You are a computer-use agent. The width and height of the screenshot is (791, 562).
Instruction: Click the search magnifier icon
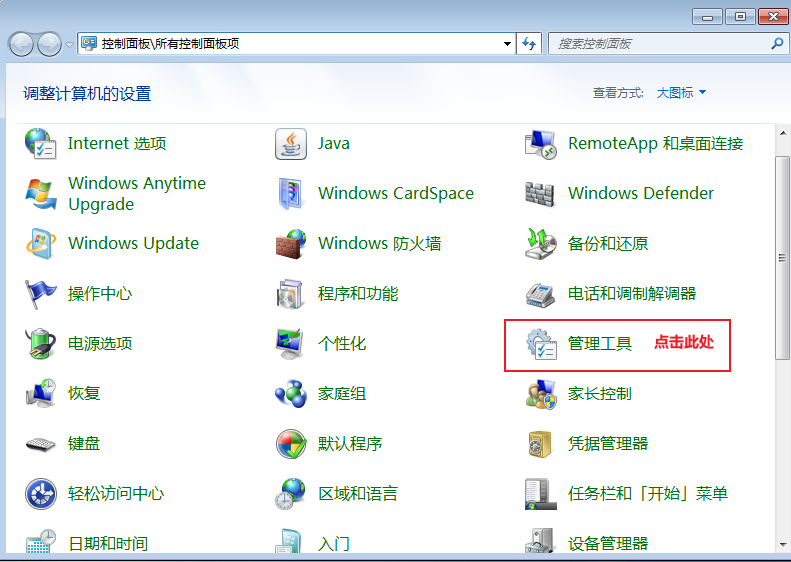coord(777,44)
